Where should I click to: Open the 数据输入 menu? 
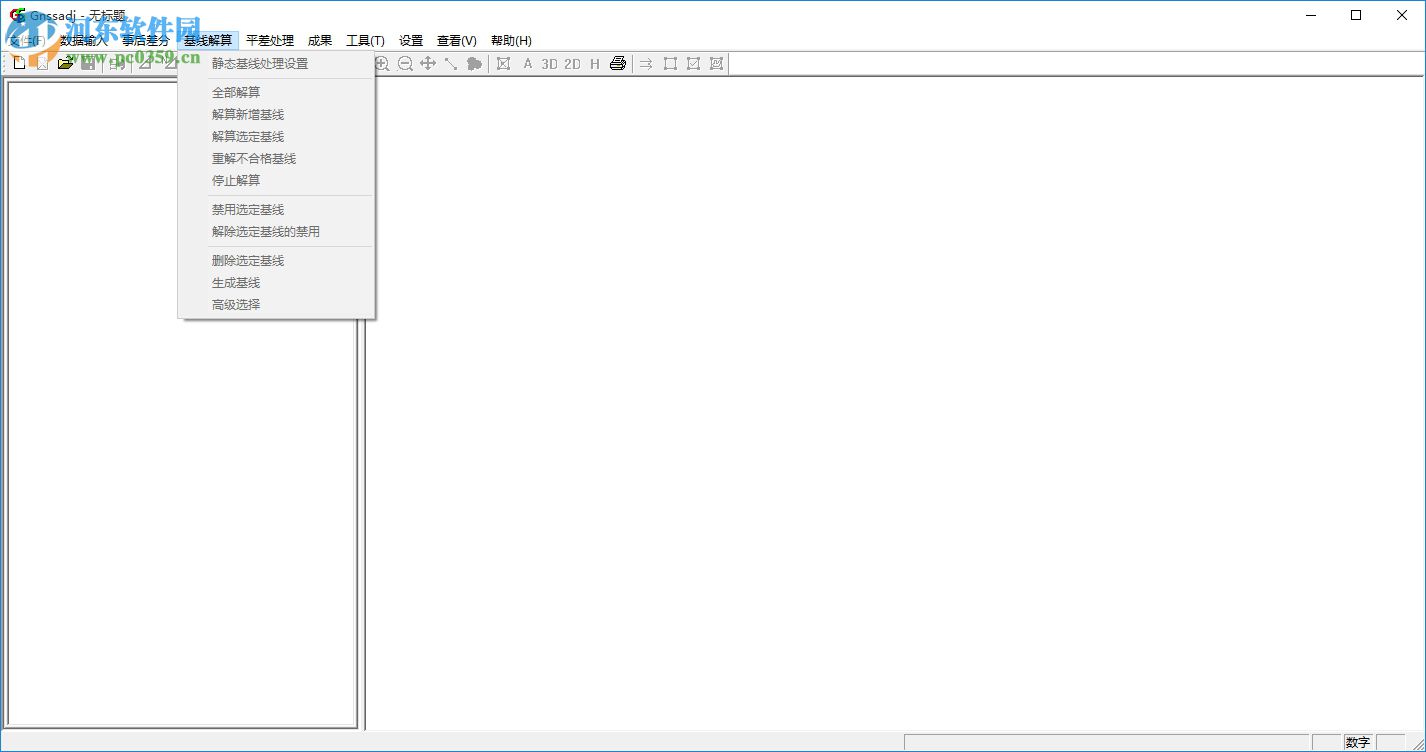83,41
